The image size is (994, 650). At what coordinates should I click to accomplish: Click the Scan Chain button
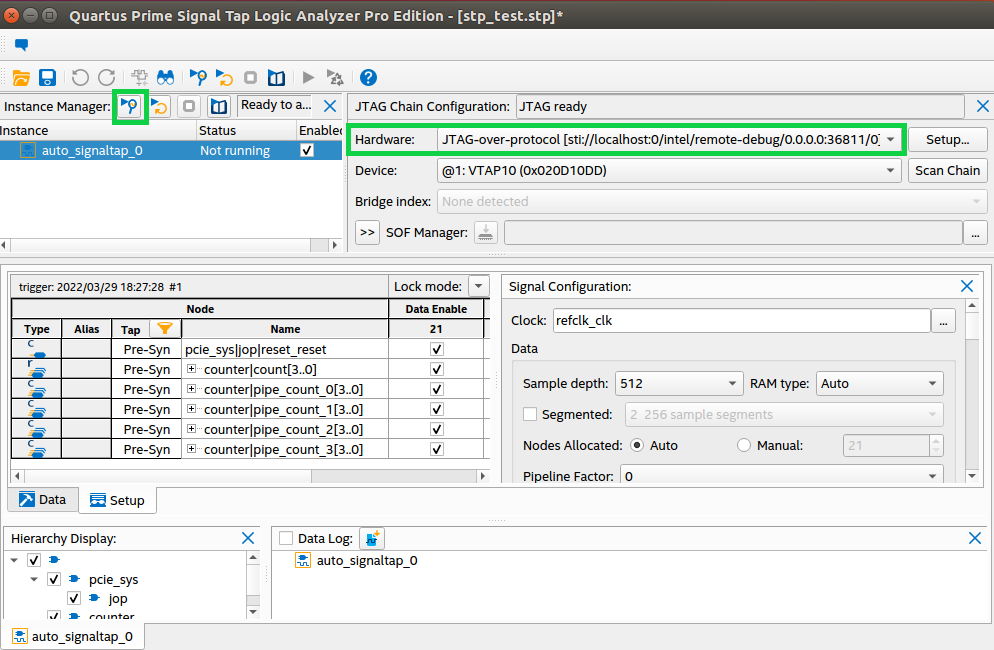click(947, 170)
